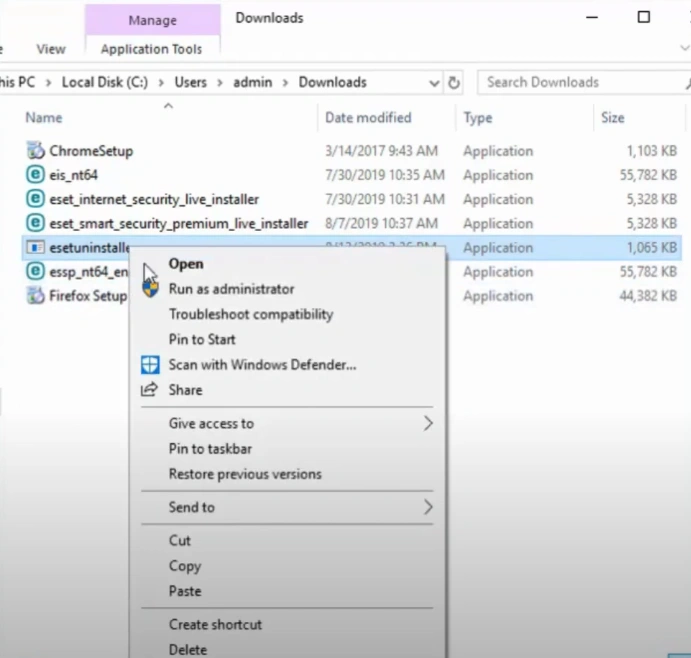Switch to the View tab
The width and height of the screenshot is (691, 658).
point(51,49)
